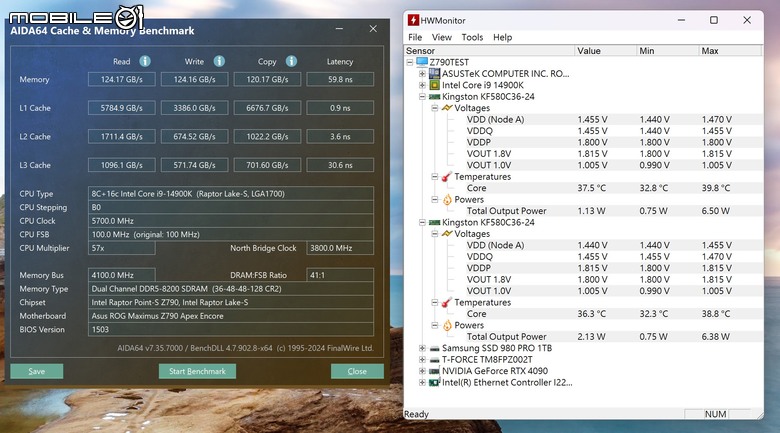780x433 pixels.
Task: Click the Copy info icon in AIDA64
Action: (292, 61)
